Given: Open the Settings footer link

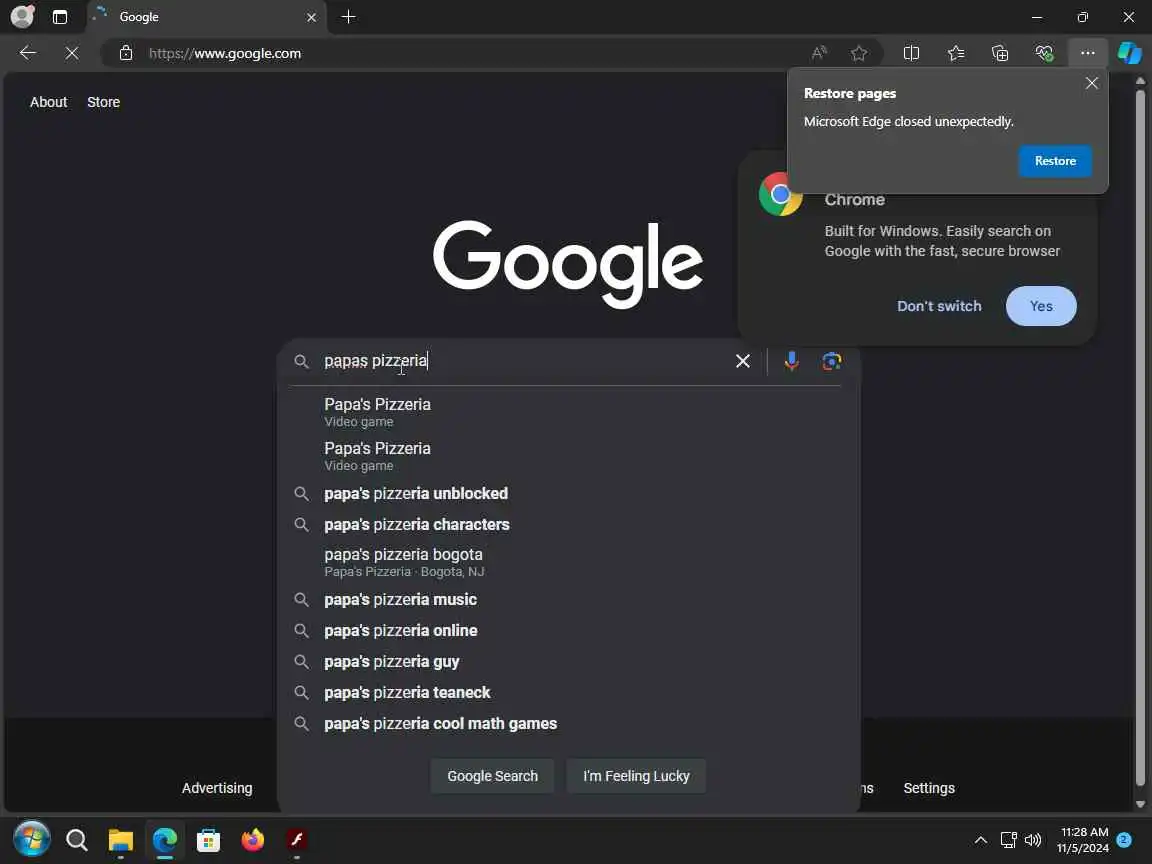Looking at the screenshot, I should pyautogui.click(x=929, y=788).
